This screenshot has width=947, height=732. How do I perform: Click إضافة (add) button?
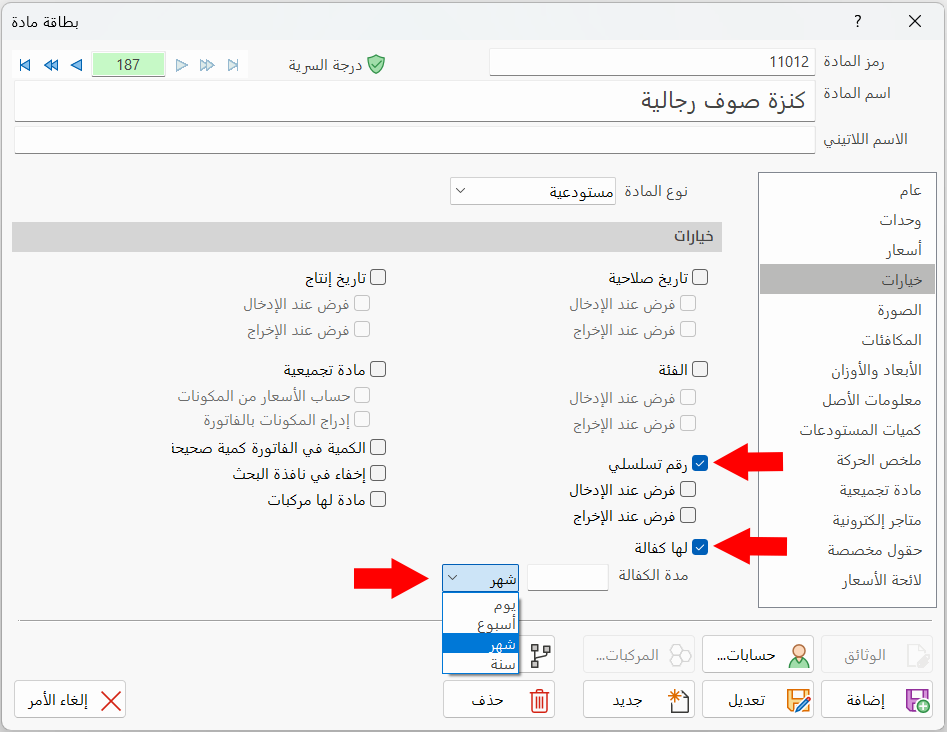tap(877, 699)
